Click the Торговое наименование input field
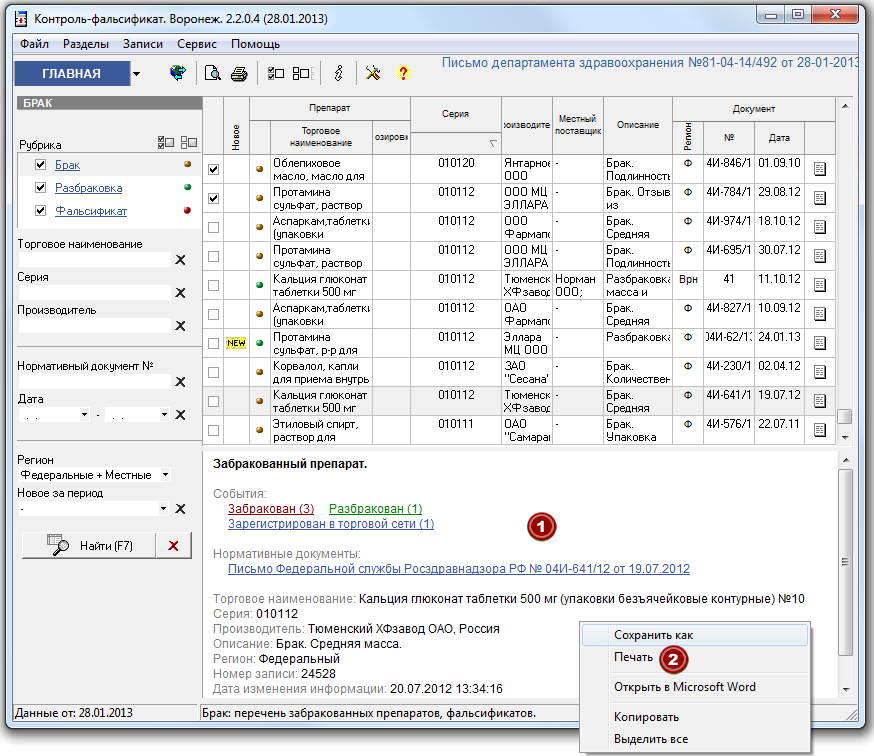874x756 pixels. [95, 260]
